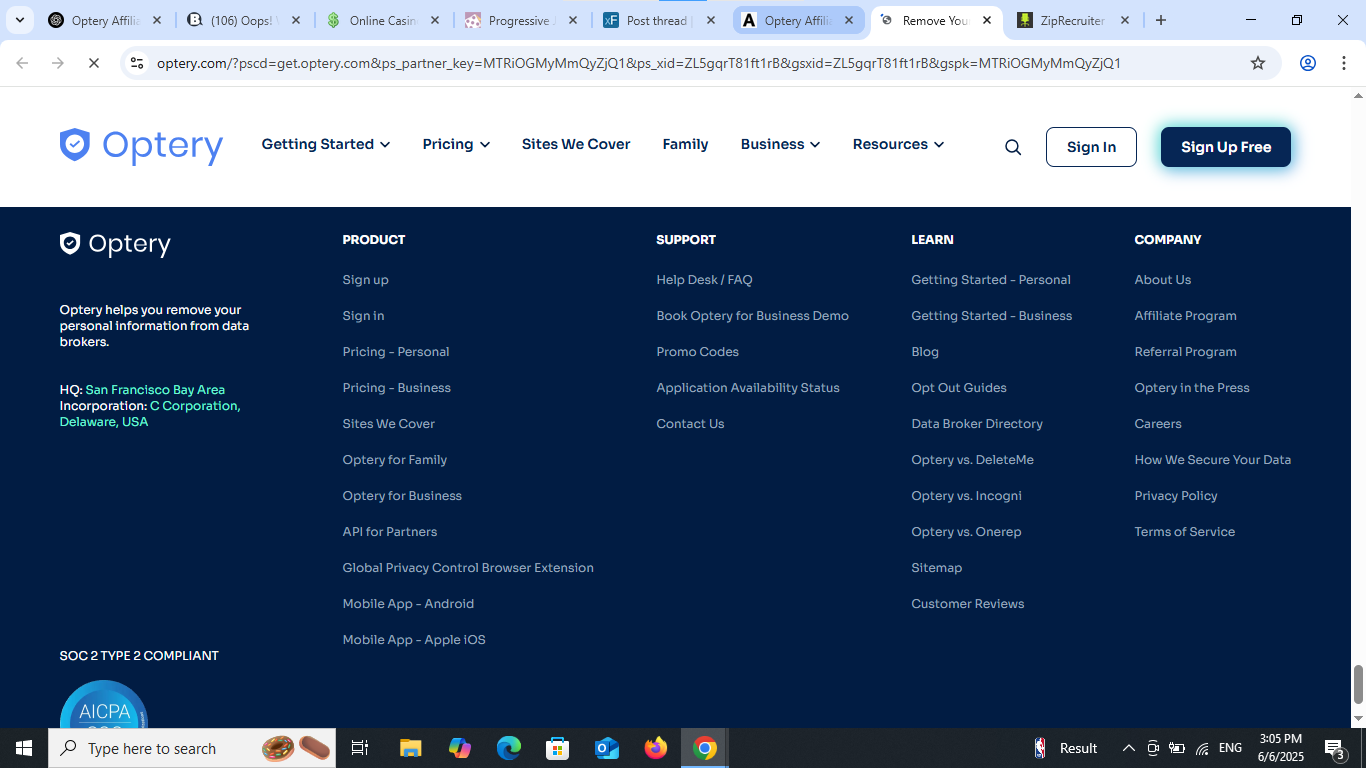Click the AICPA SOC badge

104,704
